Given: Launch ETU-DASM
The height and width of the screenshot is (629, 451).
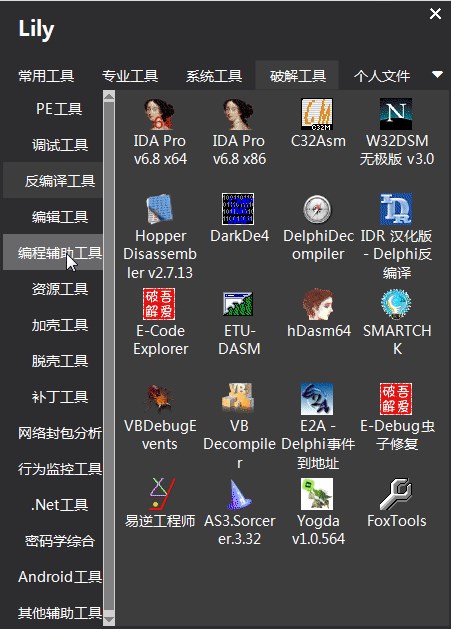Looking at the screenshot, I should click(239, 322).
